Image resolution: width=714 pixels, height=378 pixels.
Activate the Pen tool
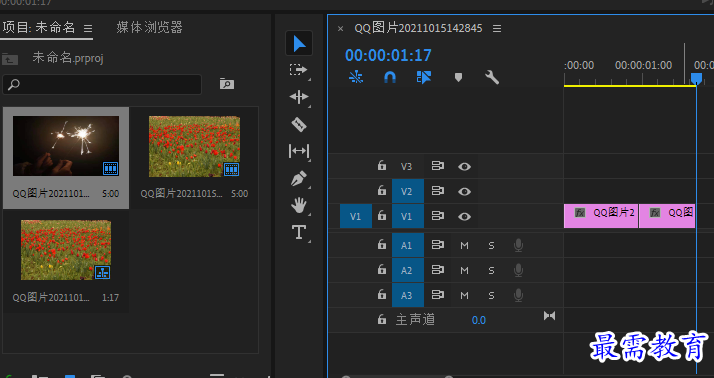coord(299,179)
